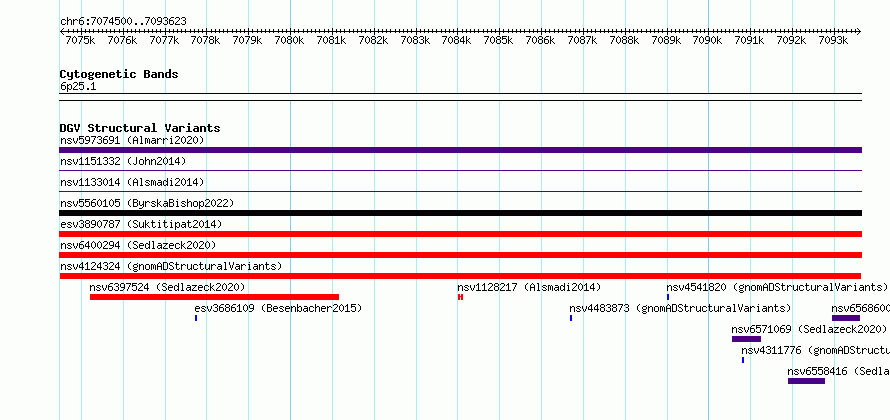Click the thin nsv1151332 variant line

point(460,171)
